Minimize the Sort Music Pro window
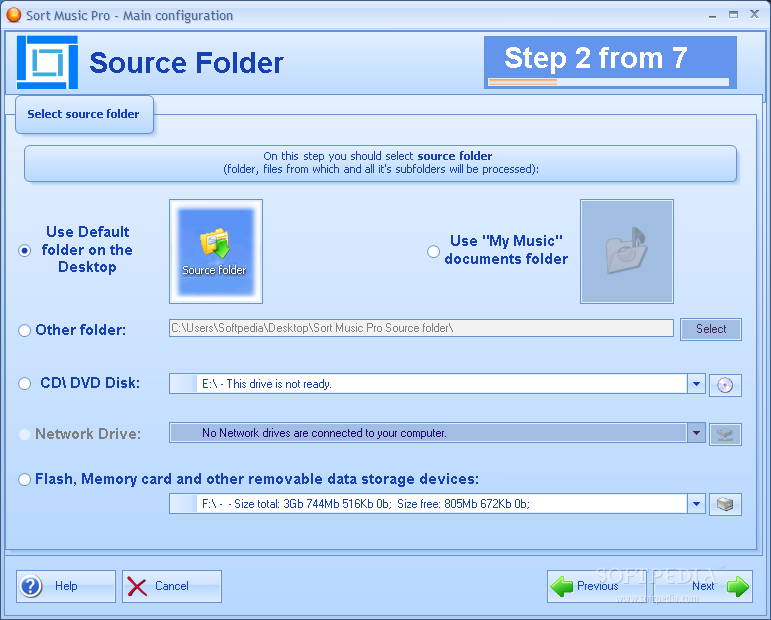771x620 pixels. pos(712,15)
